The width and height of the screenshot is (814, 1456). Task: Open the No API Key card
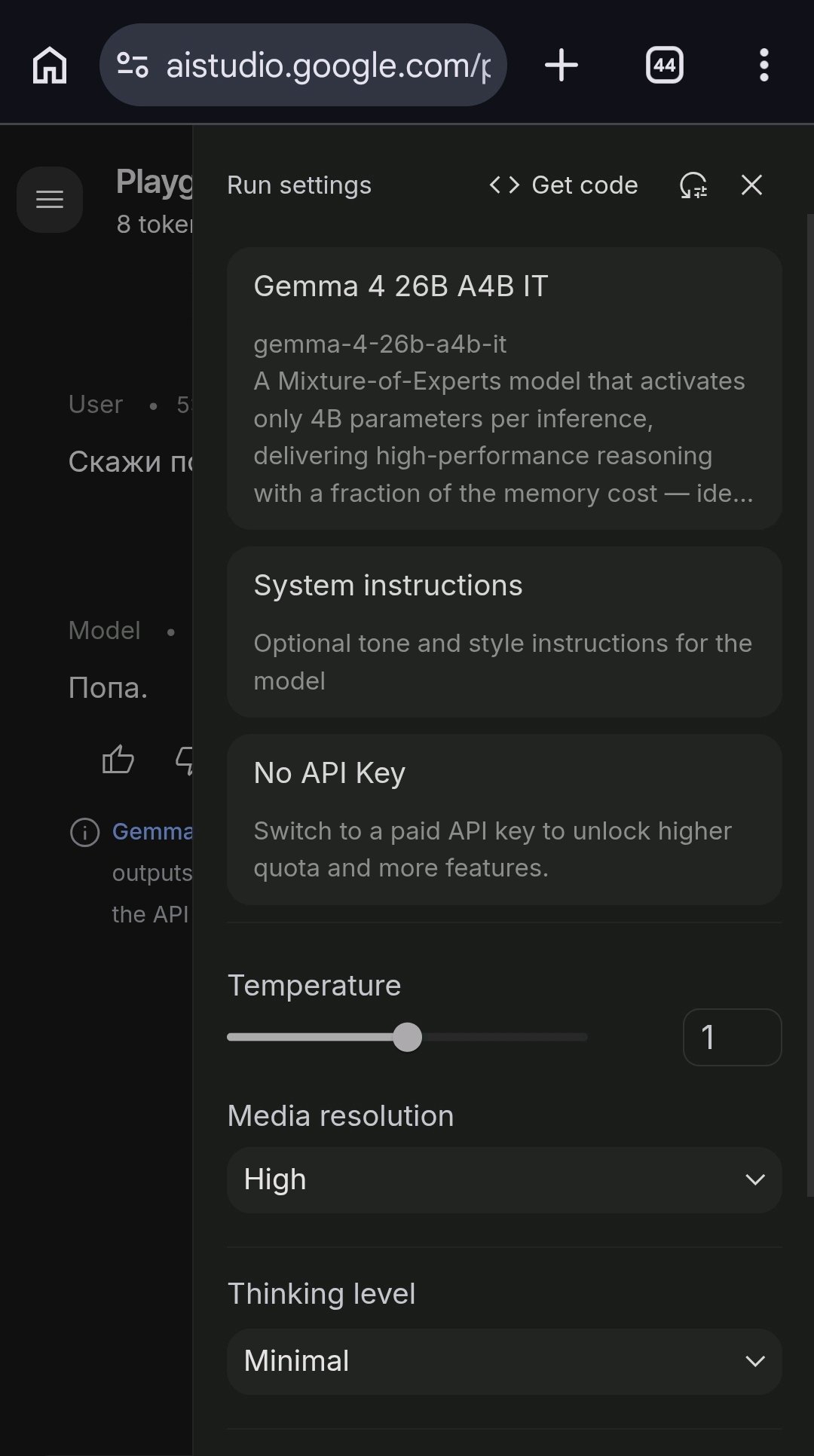point(504,819)
